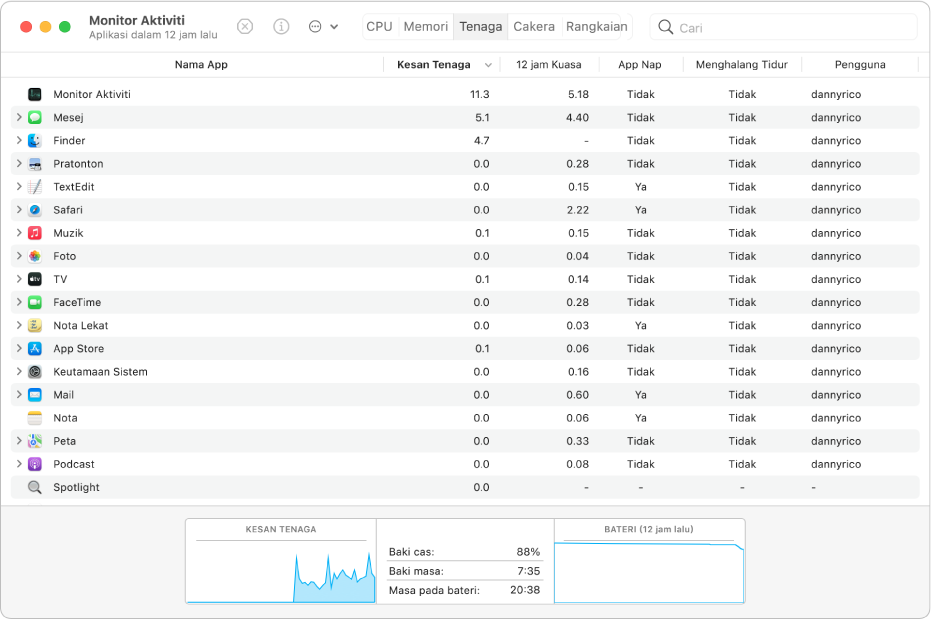Sort by Pengguna column header
This screenshot has height=620, width=931.
point(860,65)
